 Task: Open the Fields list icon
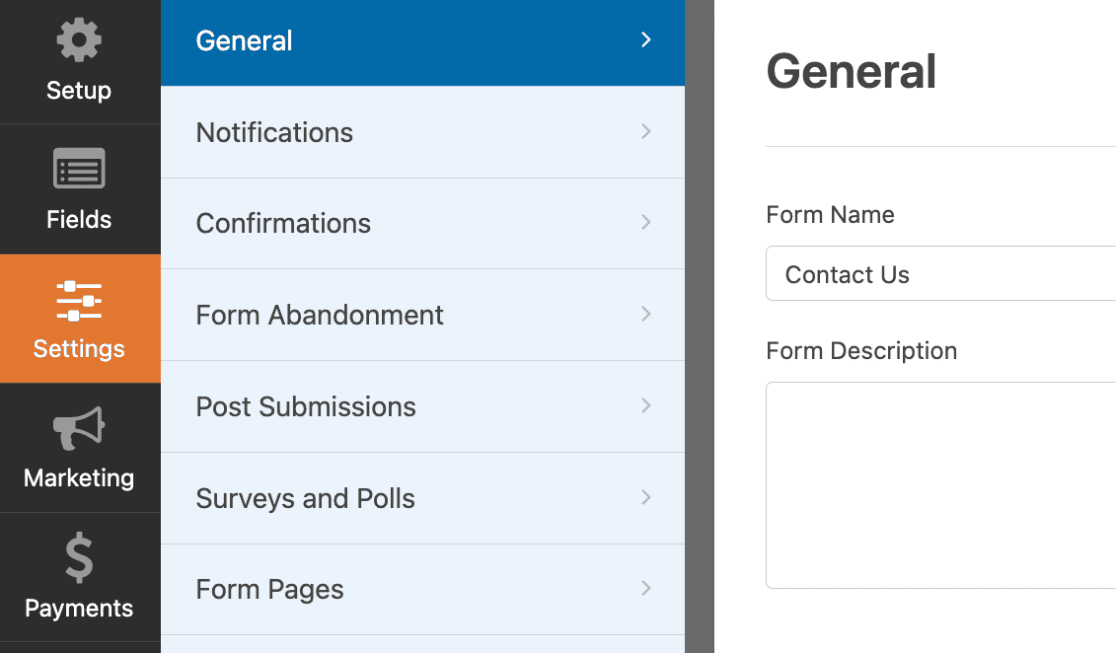(79, 168)
